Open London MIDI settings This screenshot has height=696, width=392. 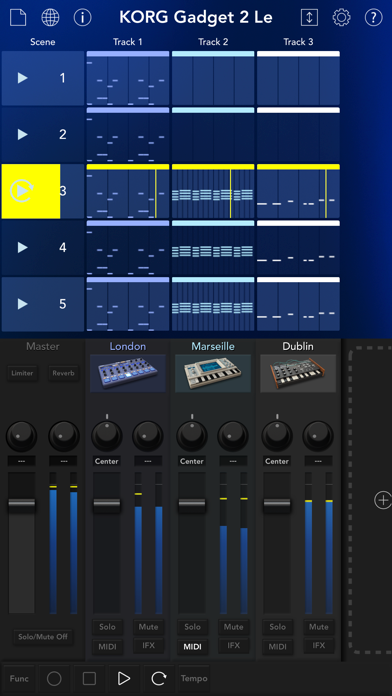[107, 647]
